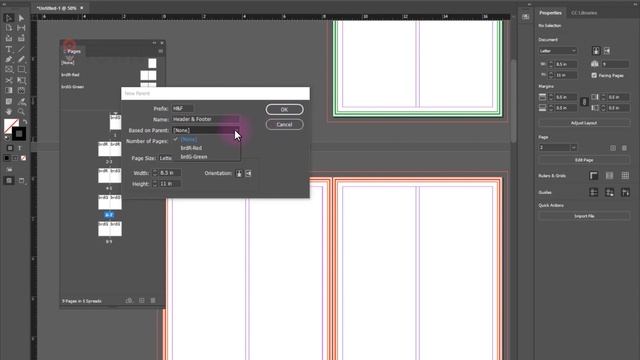This screenshot has height=360, width=640.
Task: Open the Page number dropdown
Action: (573, 148)
